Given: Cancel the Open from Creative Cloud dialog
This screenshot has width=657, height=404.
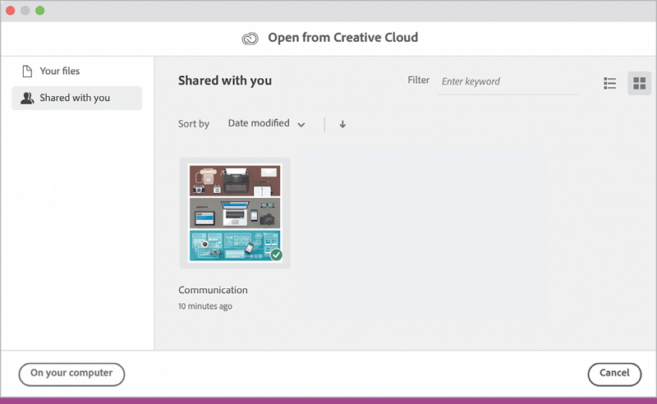Looking at the screenshot, I should tap(614, 374).
